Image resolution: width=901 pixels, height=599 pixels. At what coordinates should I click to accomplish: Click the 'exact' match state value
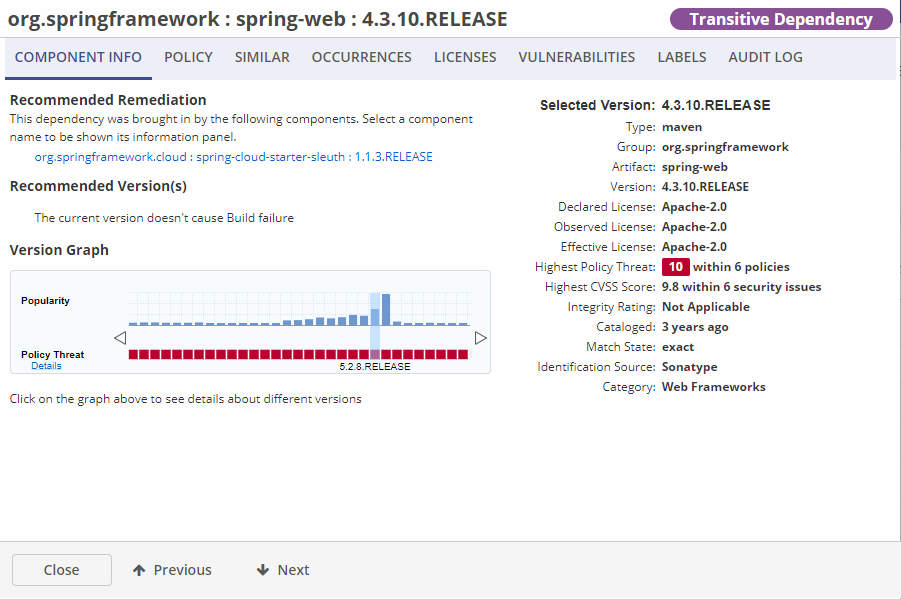(x=678, y=347)
